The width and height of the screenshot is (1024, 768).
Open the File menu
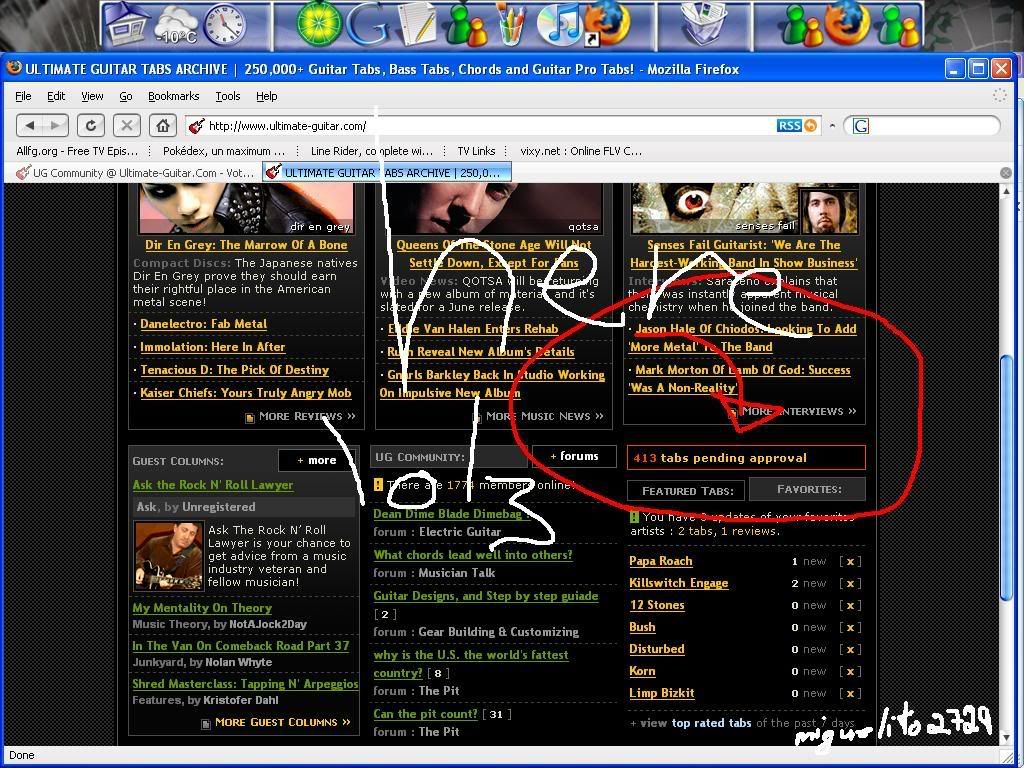pos(24,96)
